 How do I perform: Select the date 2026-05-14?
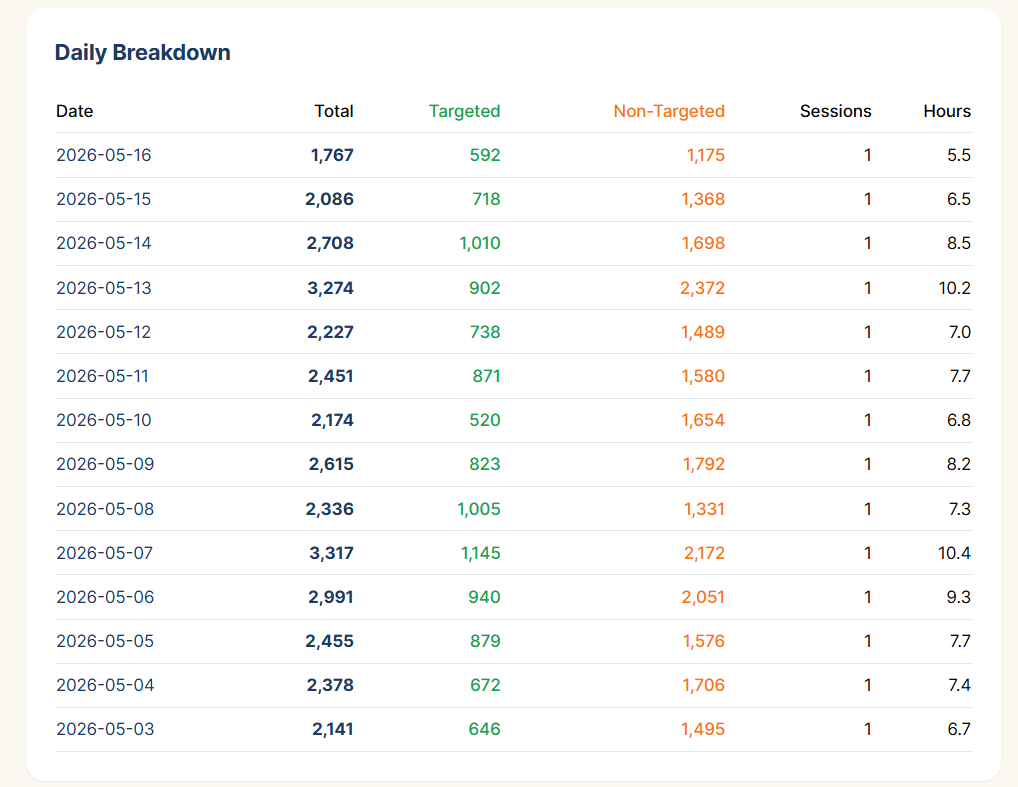click(103, 244)
